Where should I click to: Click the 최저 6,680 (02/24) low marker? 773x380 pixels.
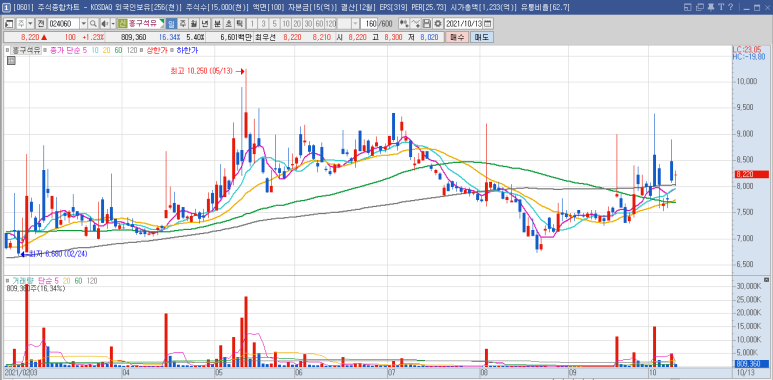[53, 254]
